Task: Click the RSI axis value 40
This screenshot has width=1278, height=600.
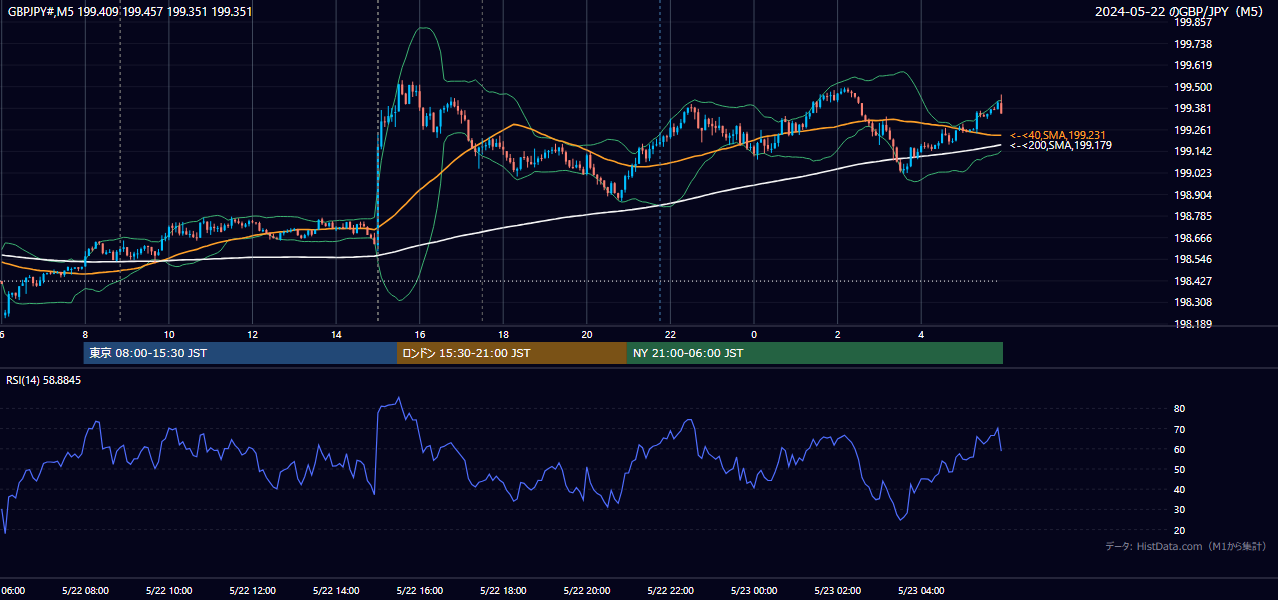Action: pyautogui.click(x=1179, y=490)
